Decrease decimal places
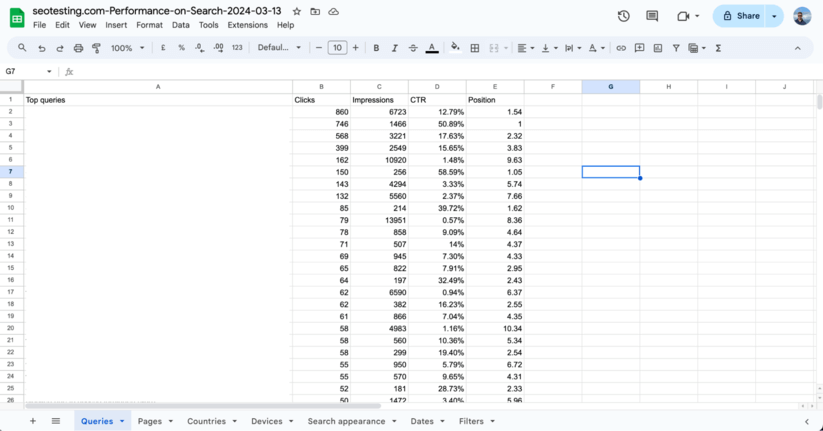This screenshot has height=431, width=823. click(x=199, y=48)
